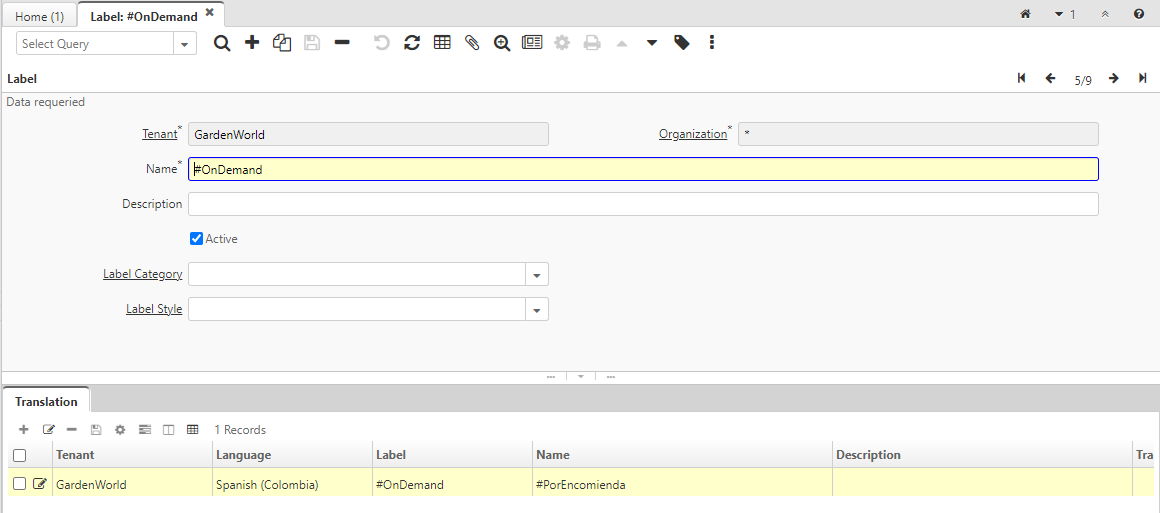Expand the Label Style dropdown
The width and height of the screenshot is (1160, 513).
pos(537,310)
